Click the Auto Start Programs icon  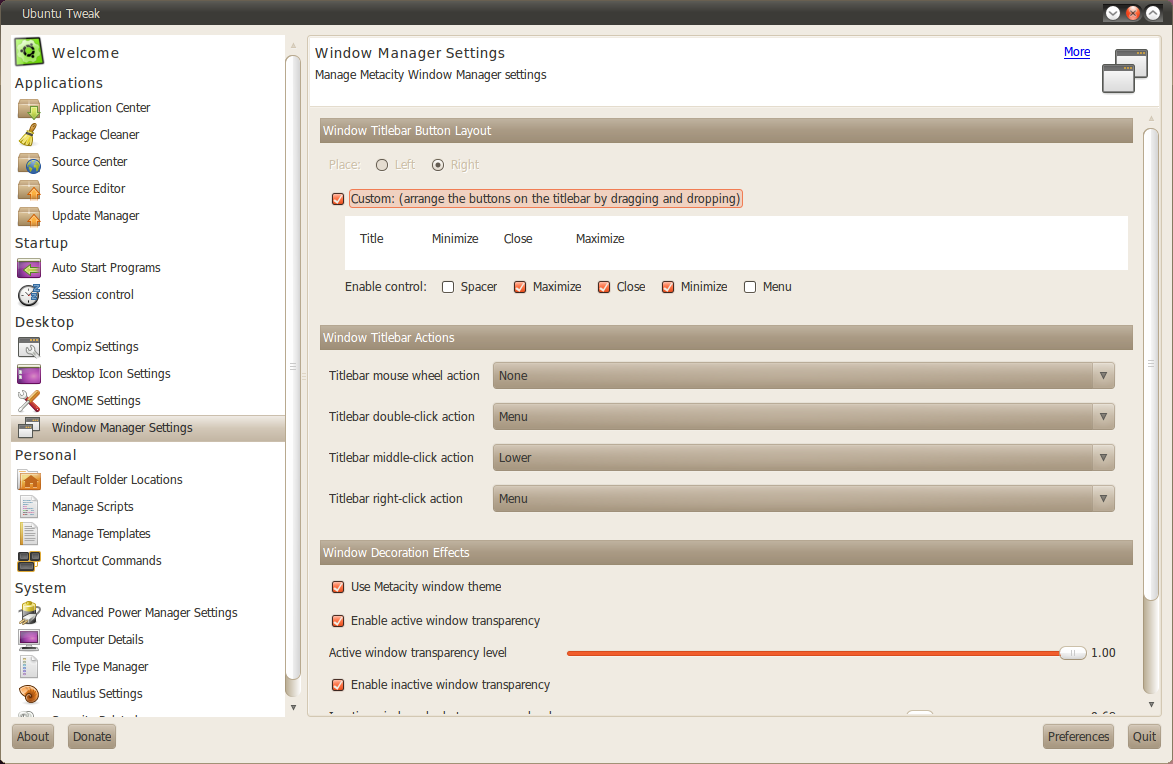coord(29,268)
